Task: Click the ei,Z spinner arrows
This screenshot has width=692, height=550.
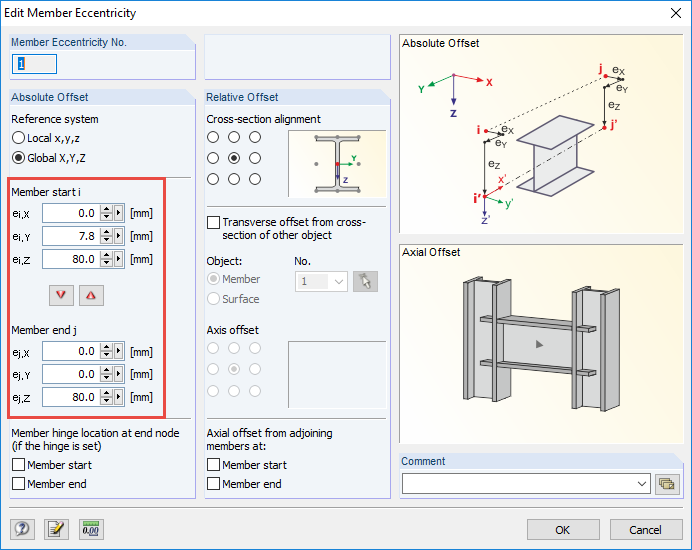Action: coord(106,259)
